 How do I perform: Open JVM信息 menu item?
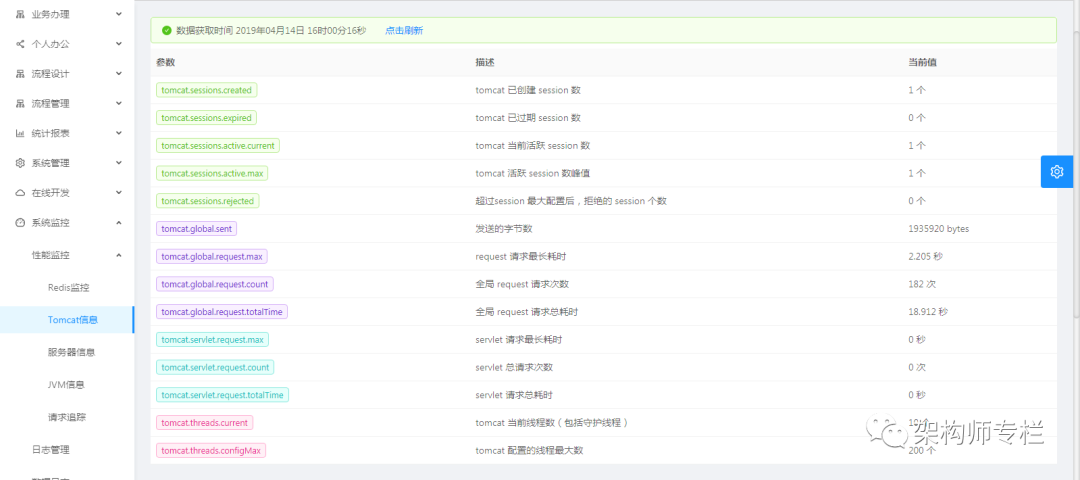coord(68,384)
